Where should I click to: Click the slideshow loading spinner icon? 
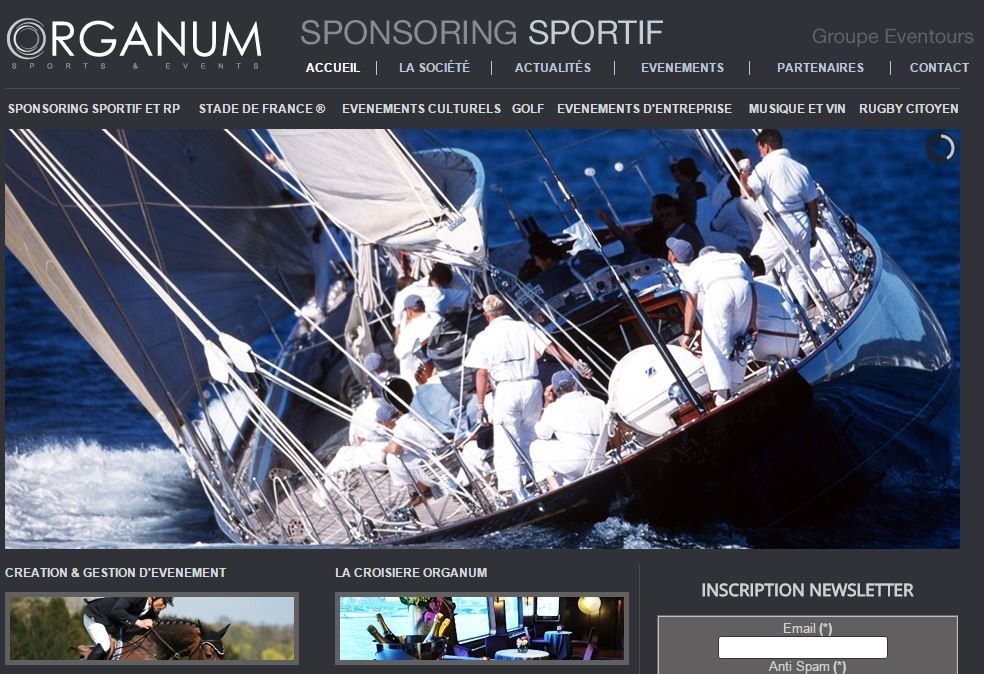[940, 149]
